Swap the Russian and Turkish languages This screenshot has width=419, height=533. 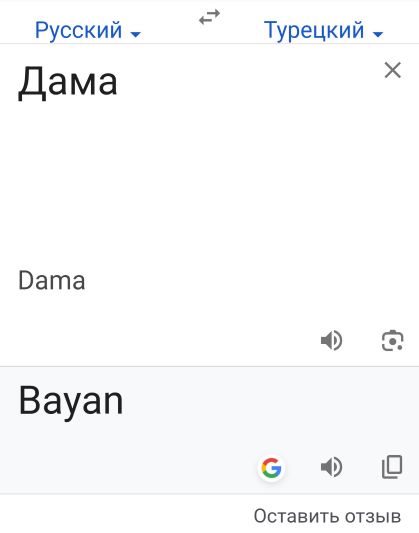209,17
